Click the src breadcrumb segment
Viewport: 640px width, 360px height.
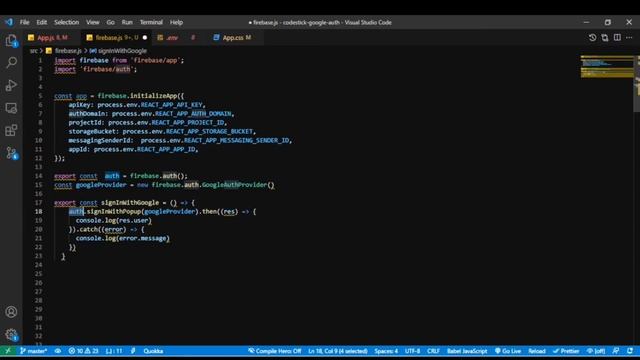coord(33,51)
